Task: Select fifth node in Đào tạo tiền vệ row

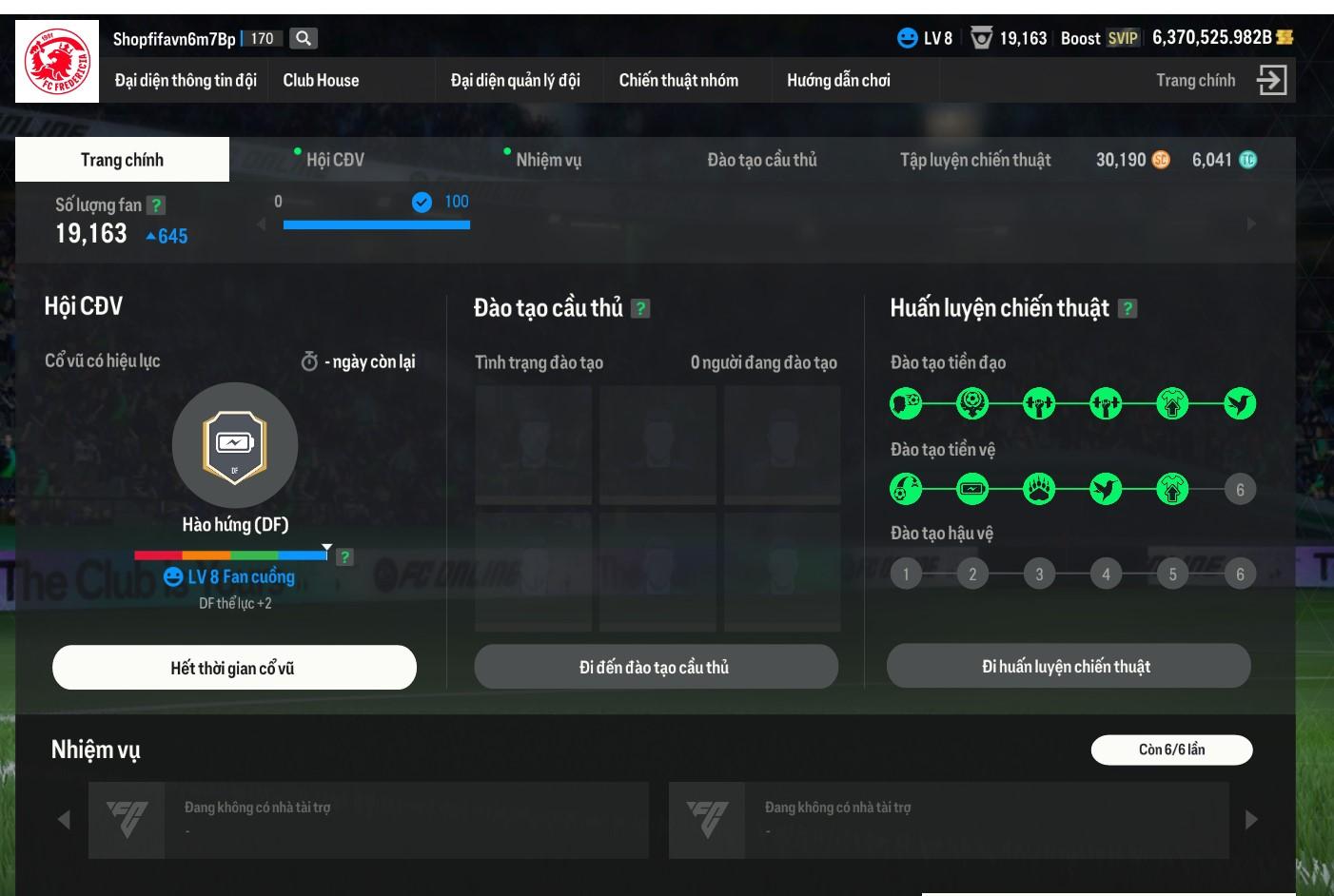Action: (1172, 490)
